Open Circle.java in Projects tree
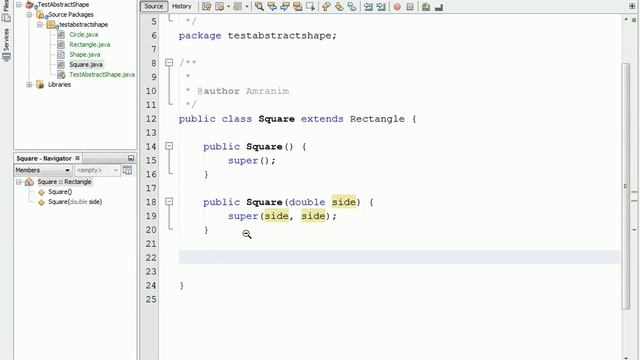 tap(83, 35)
